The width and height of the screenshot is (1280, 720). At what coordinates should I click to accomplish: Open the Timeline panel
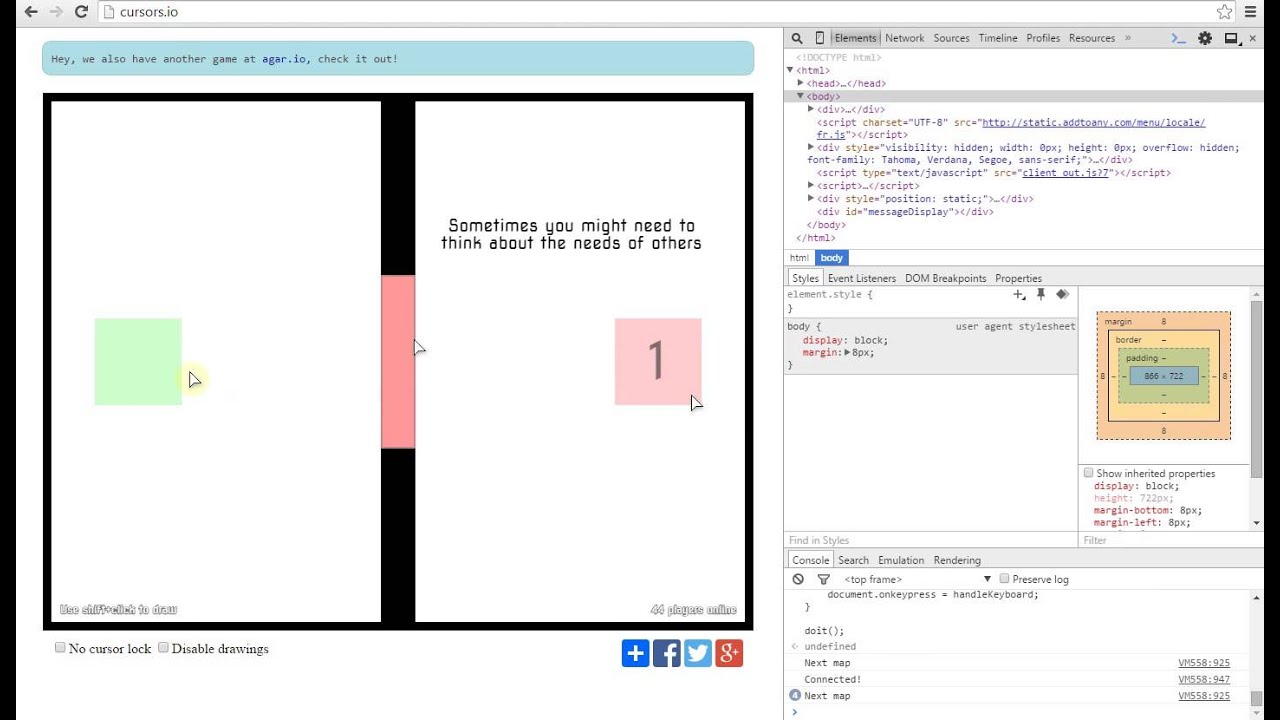coord(998,38)
